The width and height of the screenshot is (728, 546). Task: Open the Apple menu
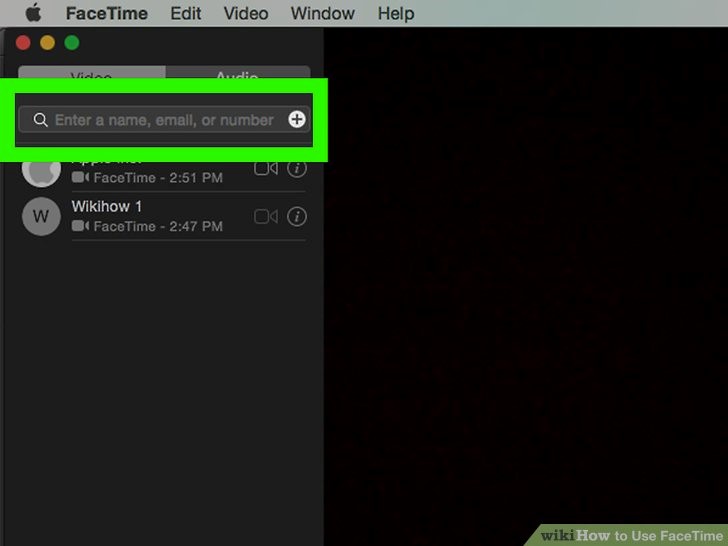pos(33,13)
